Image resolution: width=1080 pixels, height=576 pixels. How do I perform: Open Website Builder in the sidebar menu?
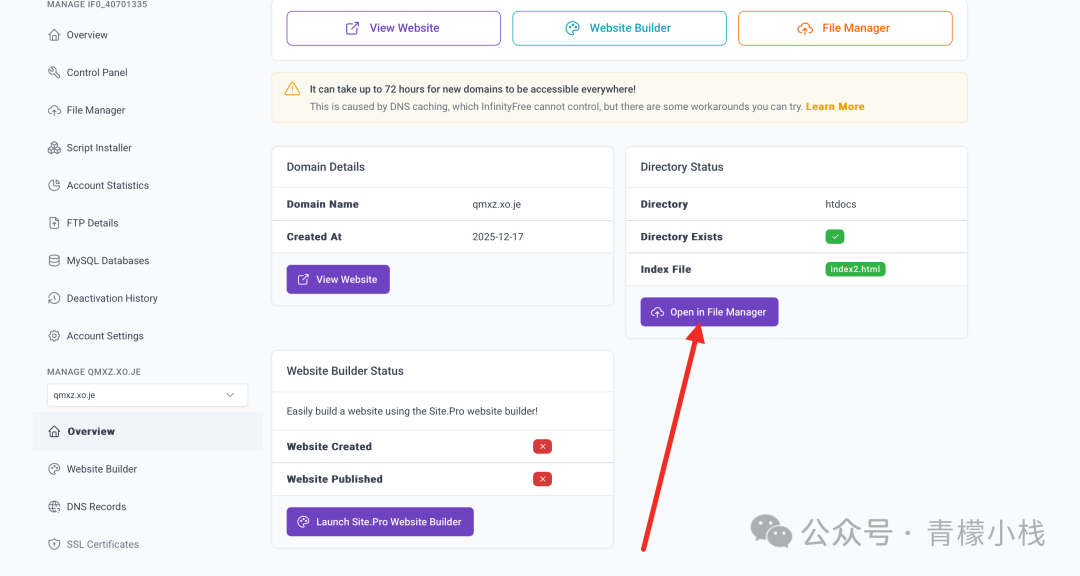[101, 469]
